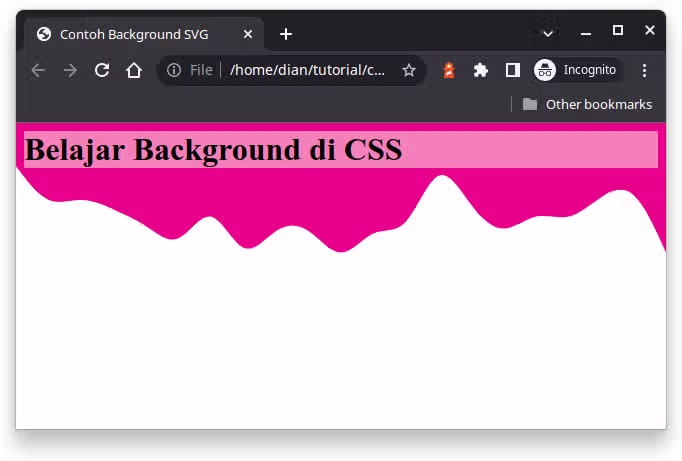Open the Extensions puzzle icon

(x=481, y=70)
